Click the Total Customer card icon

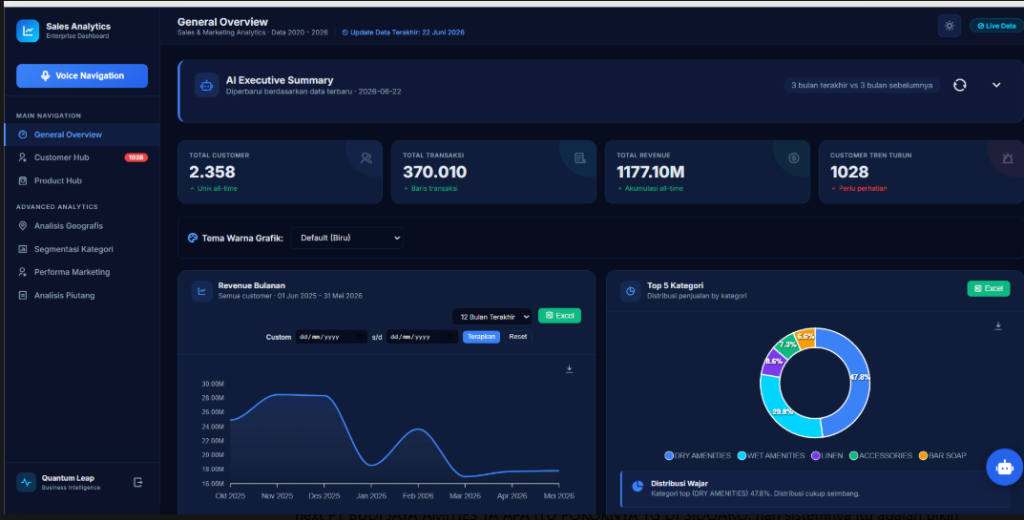click(366, 158)
